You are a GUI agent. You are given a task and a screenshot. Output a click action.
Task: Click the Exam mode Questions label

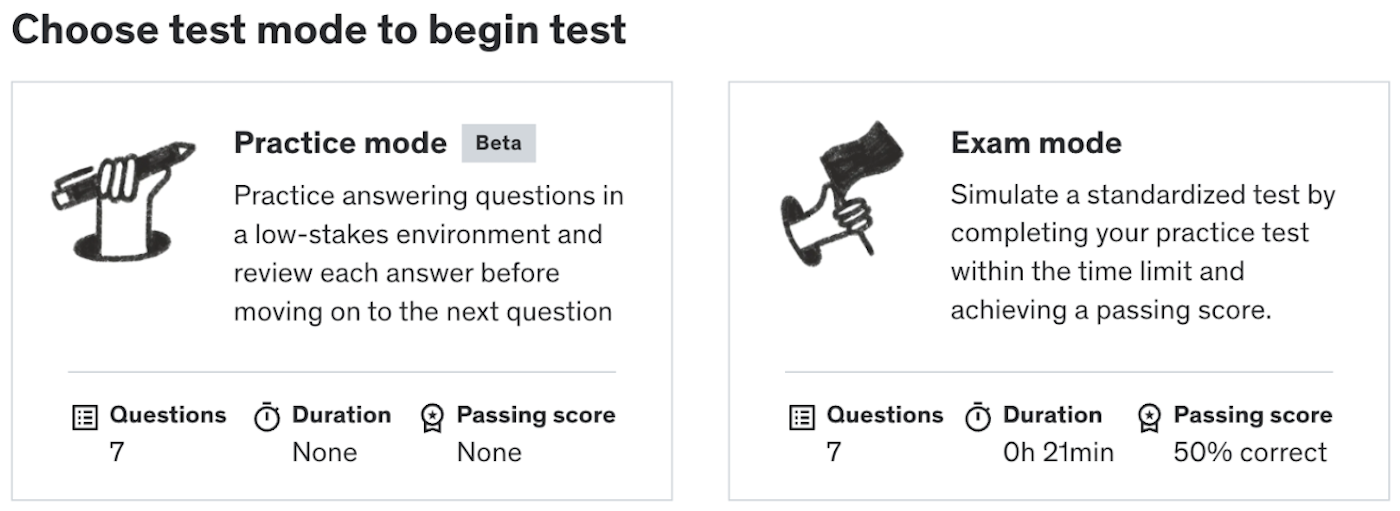tap(884, 415)
